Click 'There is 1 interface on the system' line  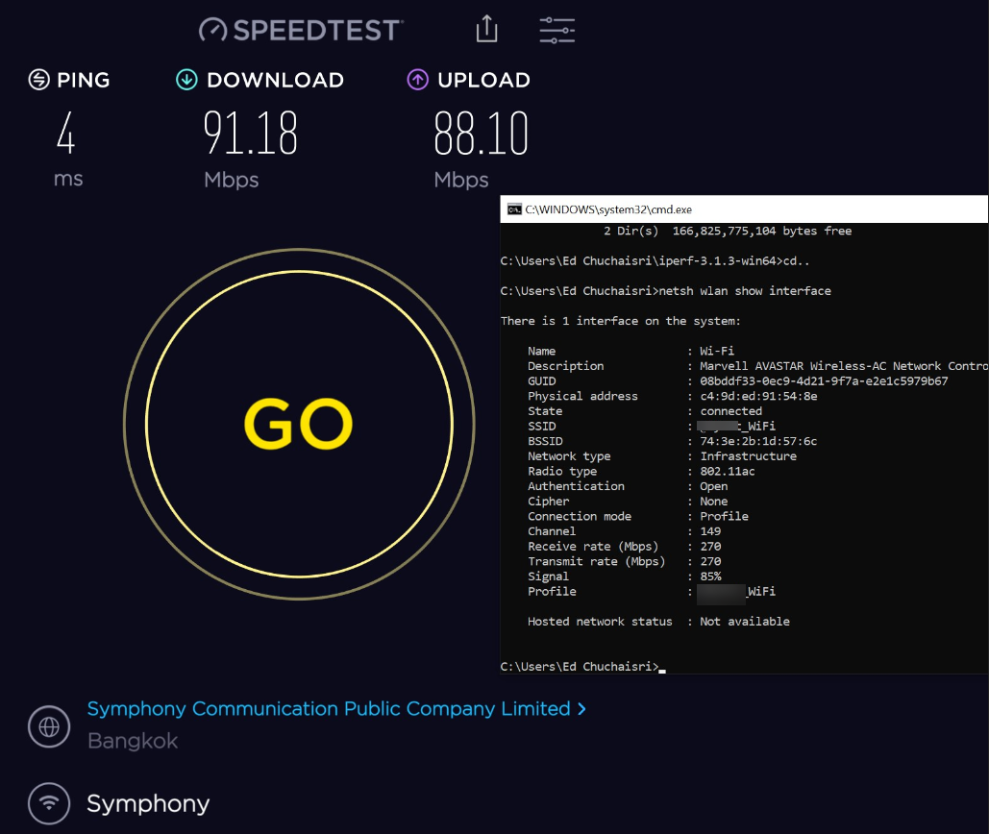point(620,321)
